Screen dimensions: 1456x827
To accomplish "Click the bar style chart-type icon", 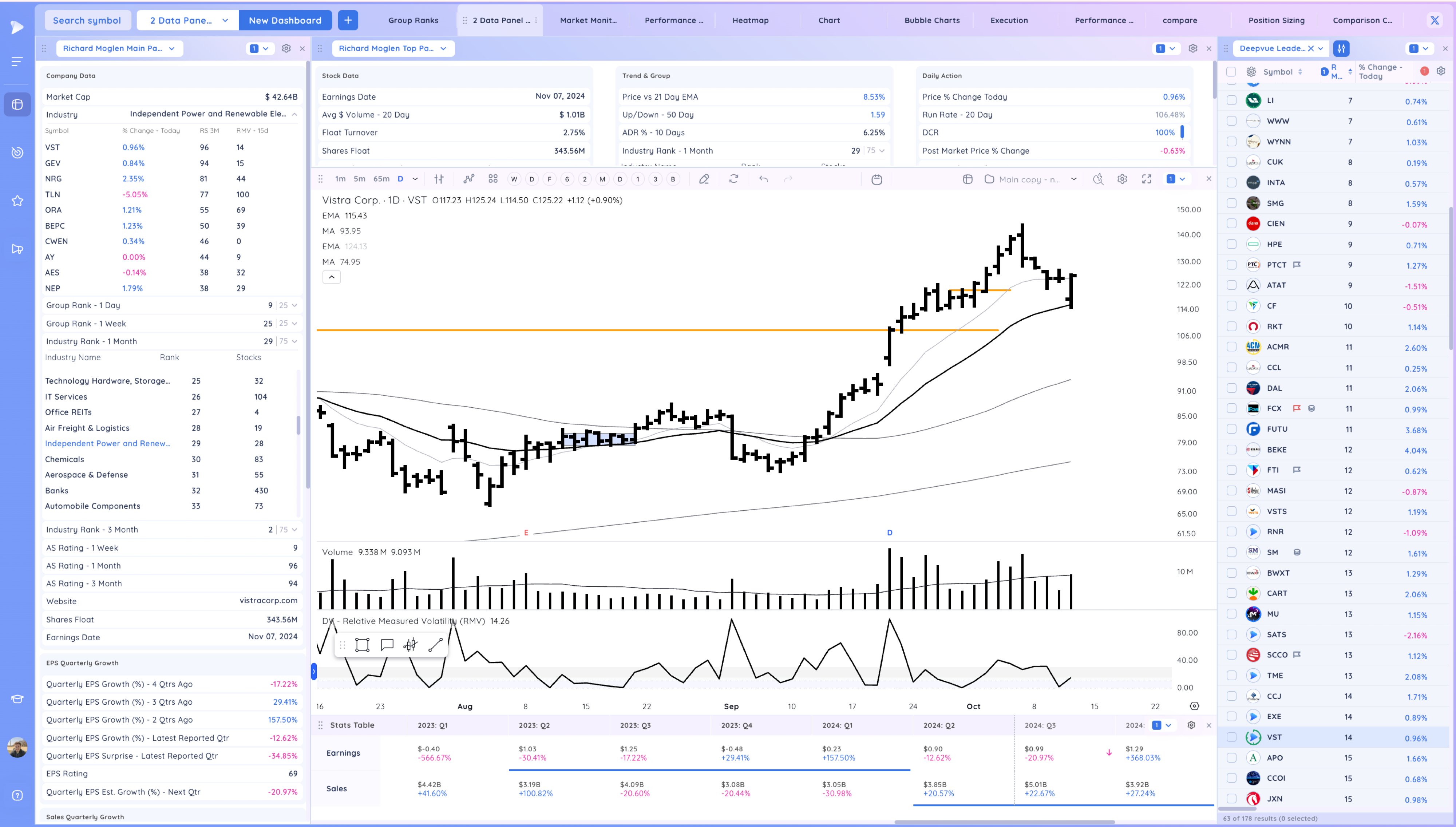I will point(439,179).
